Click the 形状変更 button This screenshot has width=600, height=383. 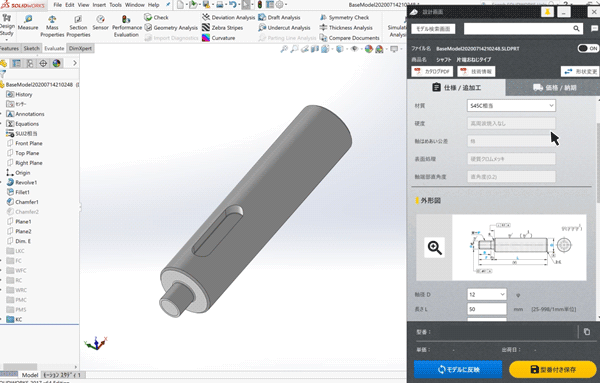point(580,72)
